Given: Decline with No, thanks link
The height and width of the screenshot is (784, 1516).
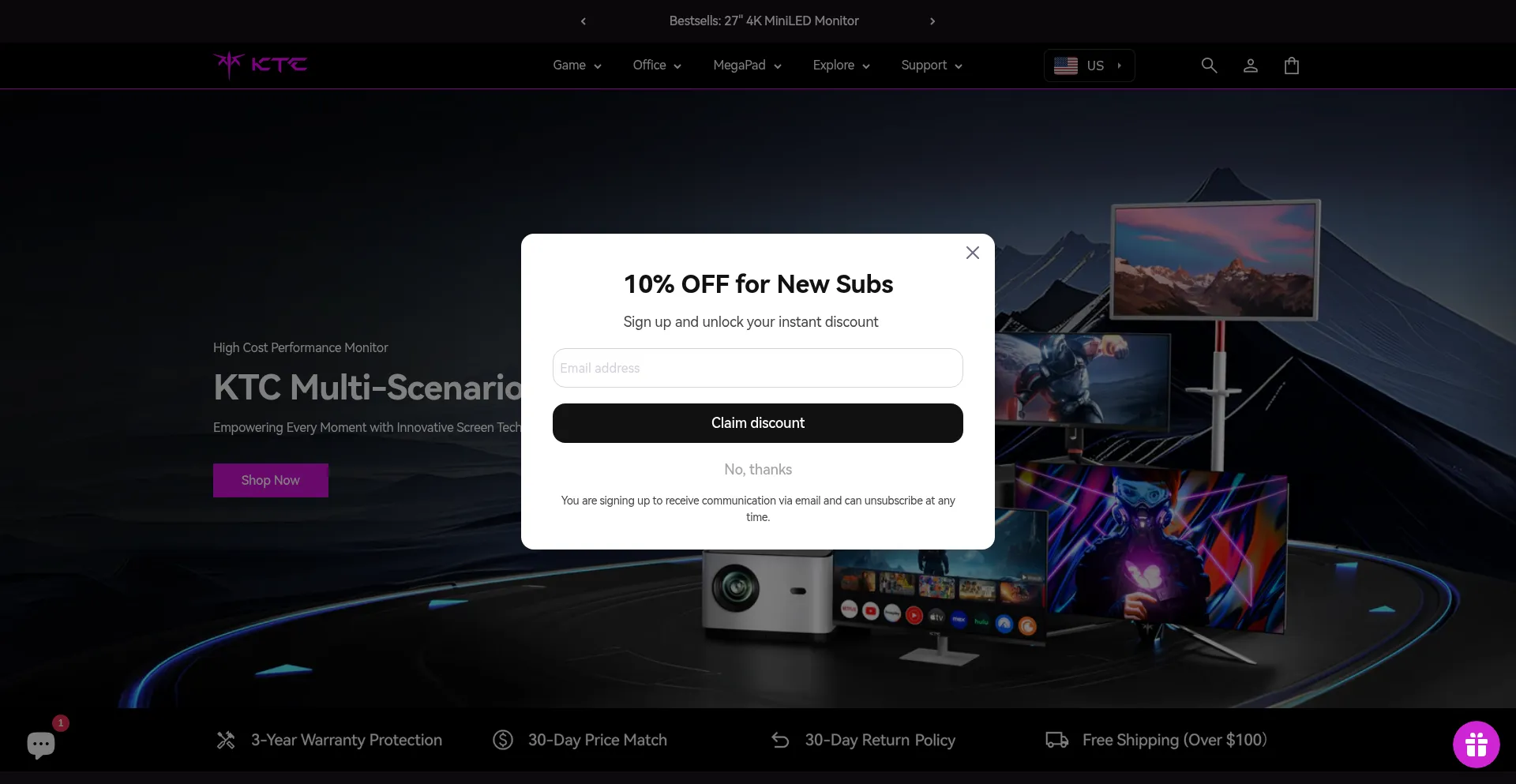Looking at the screenshot, I should pyautogui.click(x=758, y=470).
